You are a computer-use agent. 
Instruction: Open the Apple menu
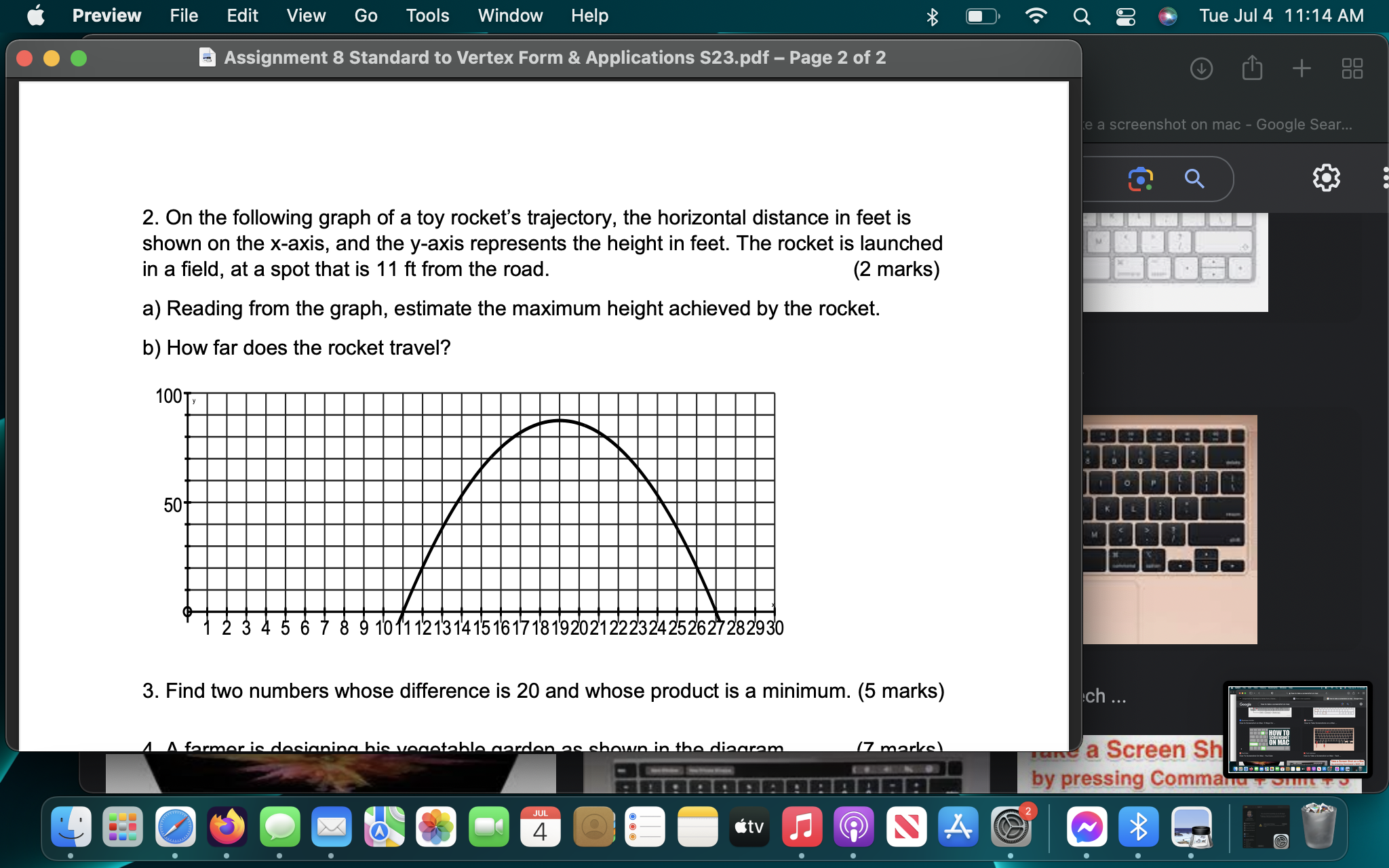tap(37, 16)
